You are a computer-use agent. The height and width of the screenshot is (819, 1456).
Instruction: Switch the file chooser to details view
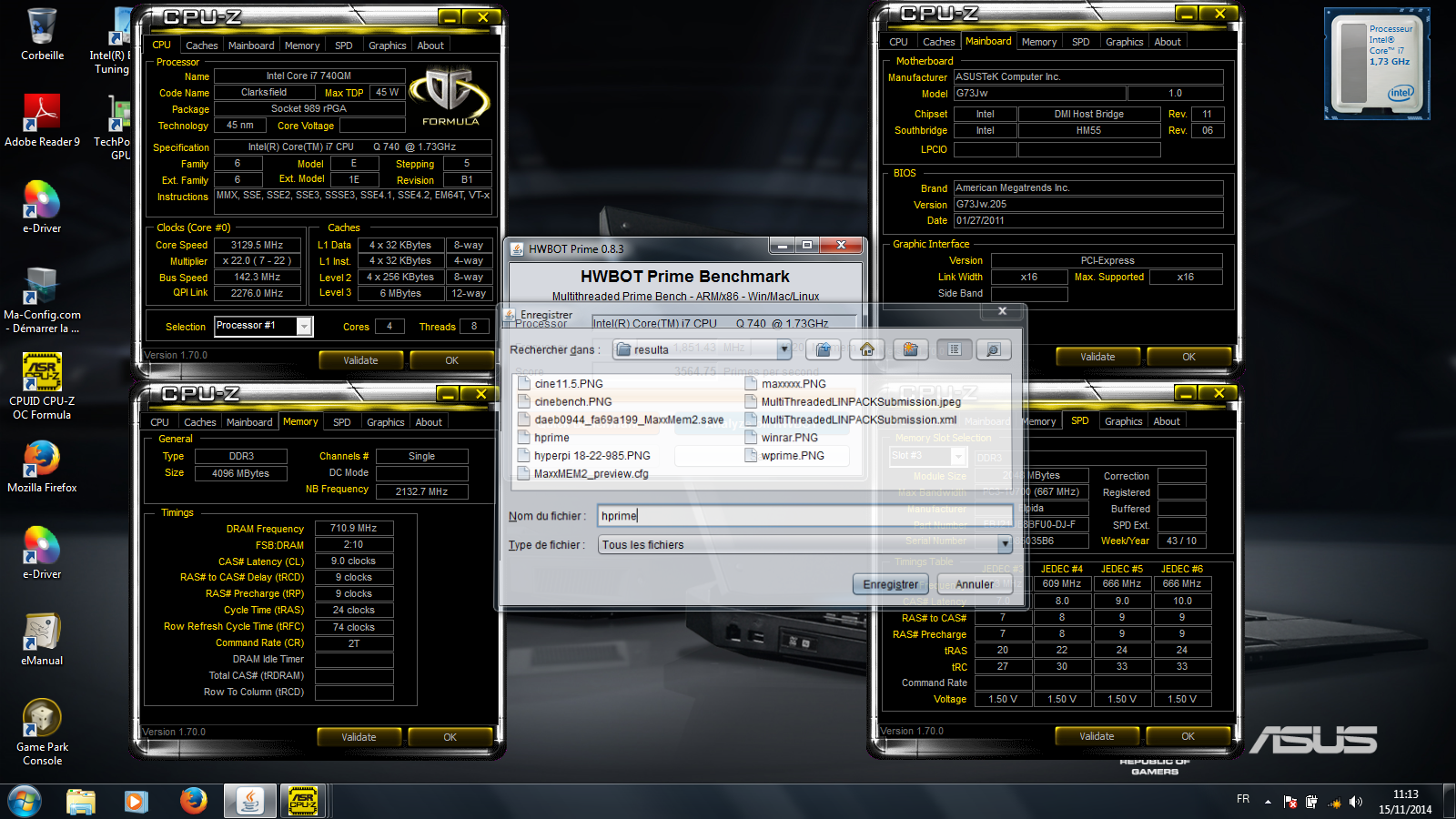coord(993,349)
